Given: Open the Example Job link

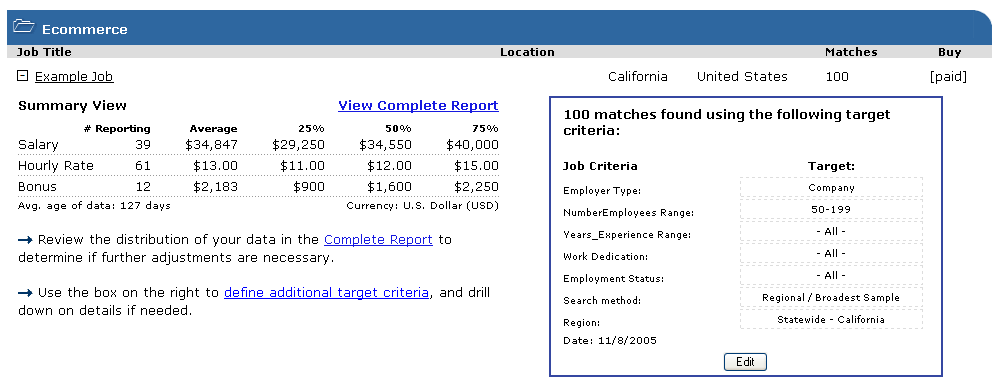Looking at the screenshot, I should [x=74, y=77].
